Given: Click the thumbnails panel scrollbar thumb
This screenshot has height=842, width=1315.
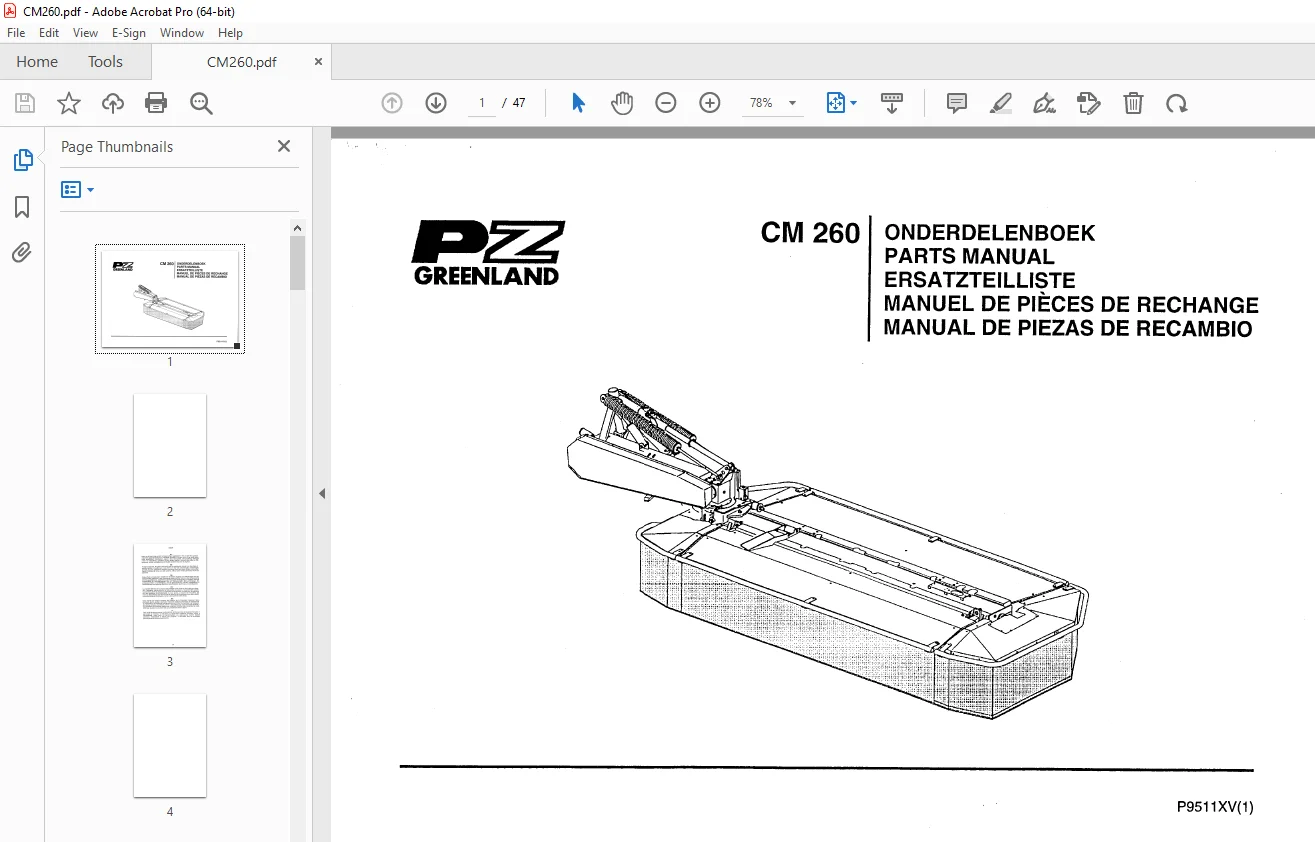Looking at the screenshot, I should 298,263.
